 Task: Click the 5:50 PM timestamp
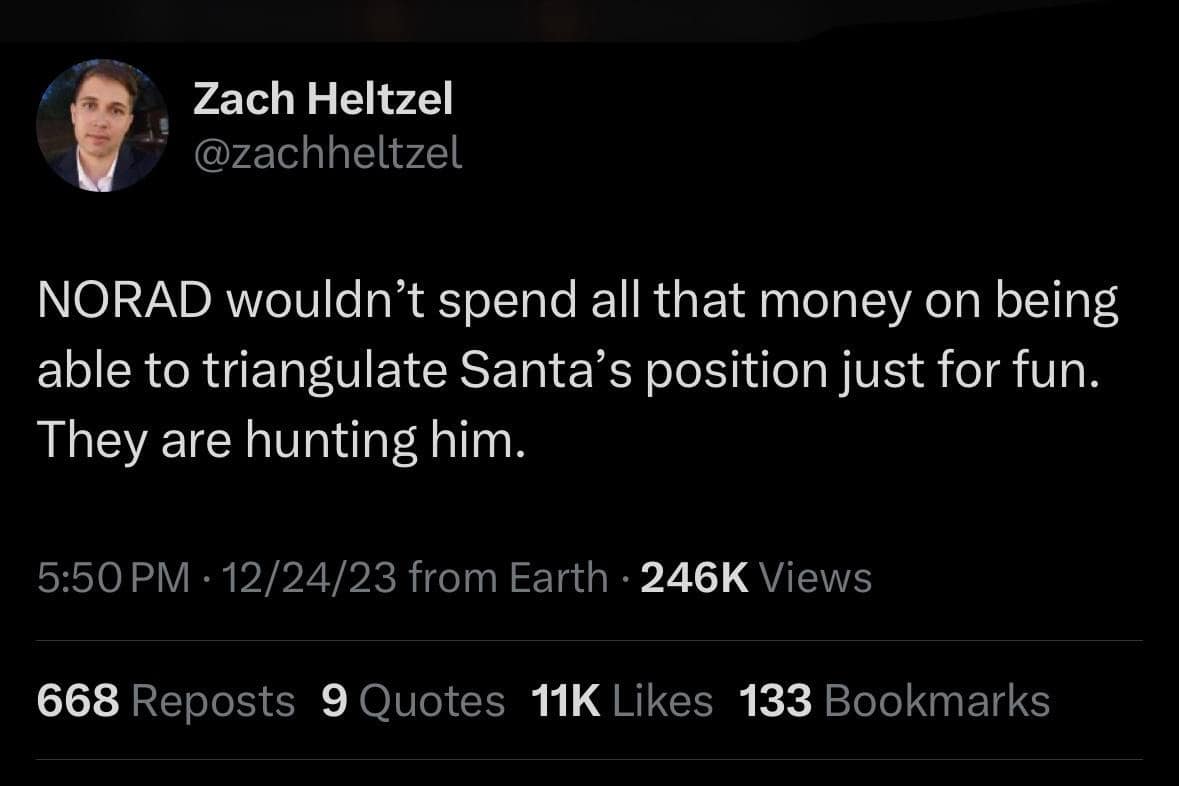[113, 577]
